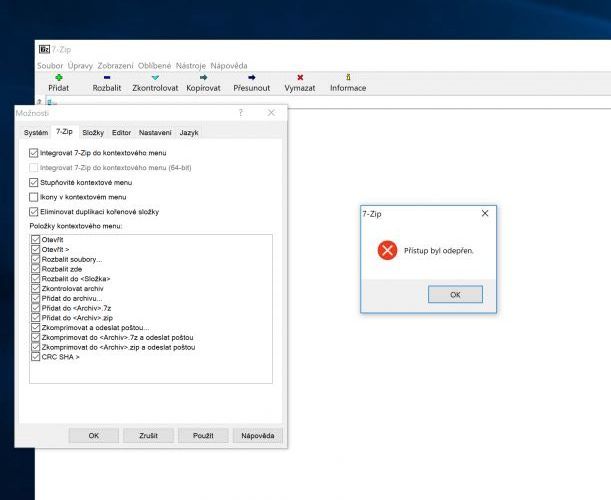This screenshot has width=611, height=500.
Task: Uncheck Zkomprimovat do <Archiv>.7z a odeslat poštou
Action: click(35, 337)
